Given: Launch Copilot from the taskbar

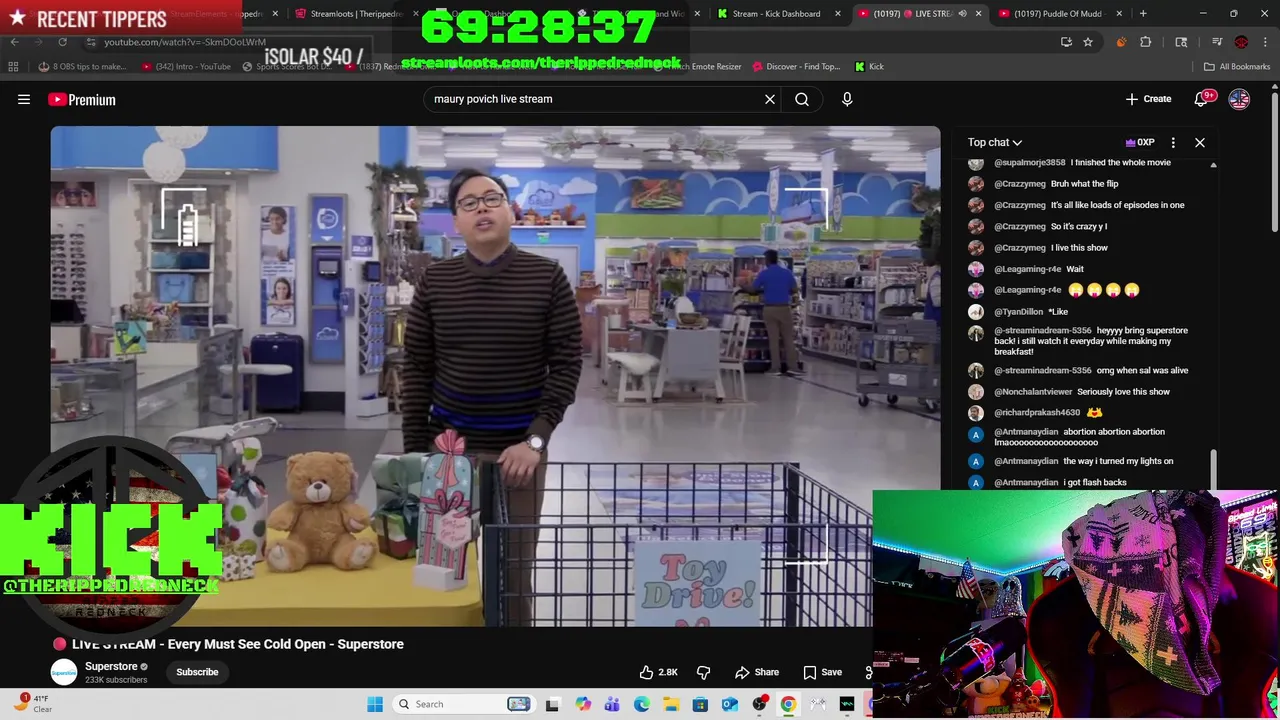Looking at the screenshot, I should 583,704.
